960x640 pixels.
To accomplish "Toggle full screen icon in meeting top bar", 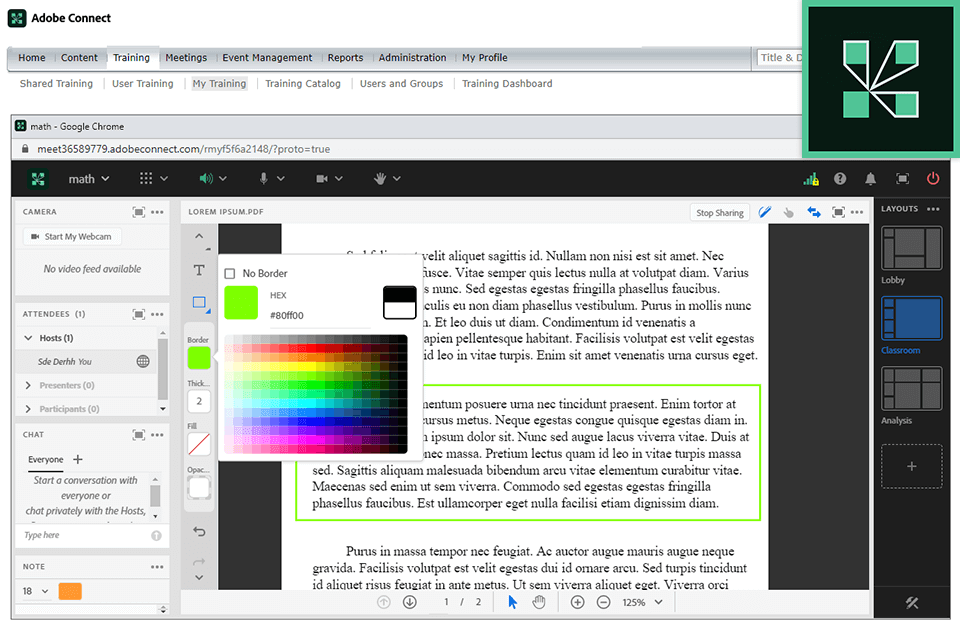I will point(902,179).
